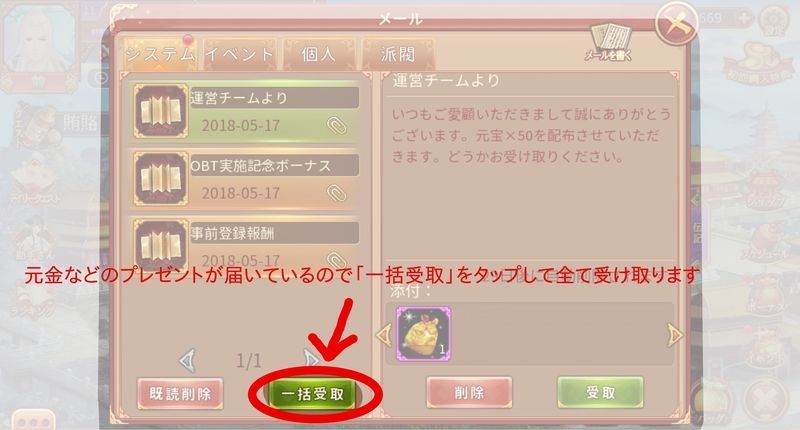Click the gold pouch attachment item

point(423,334)
